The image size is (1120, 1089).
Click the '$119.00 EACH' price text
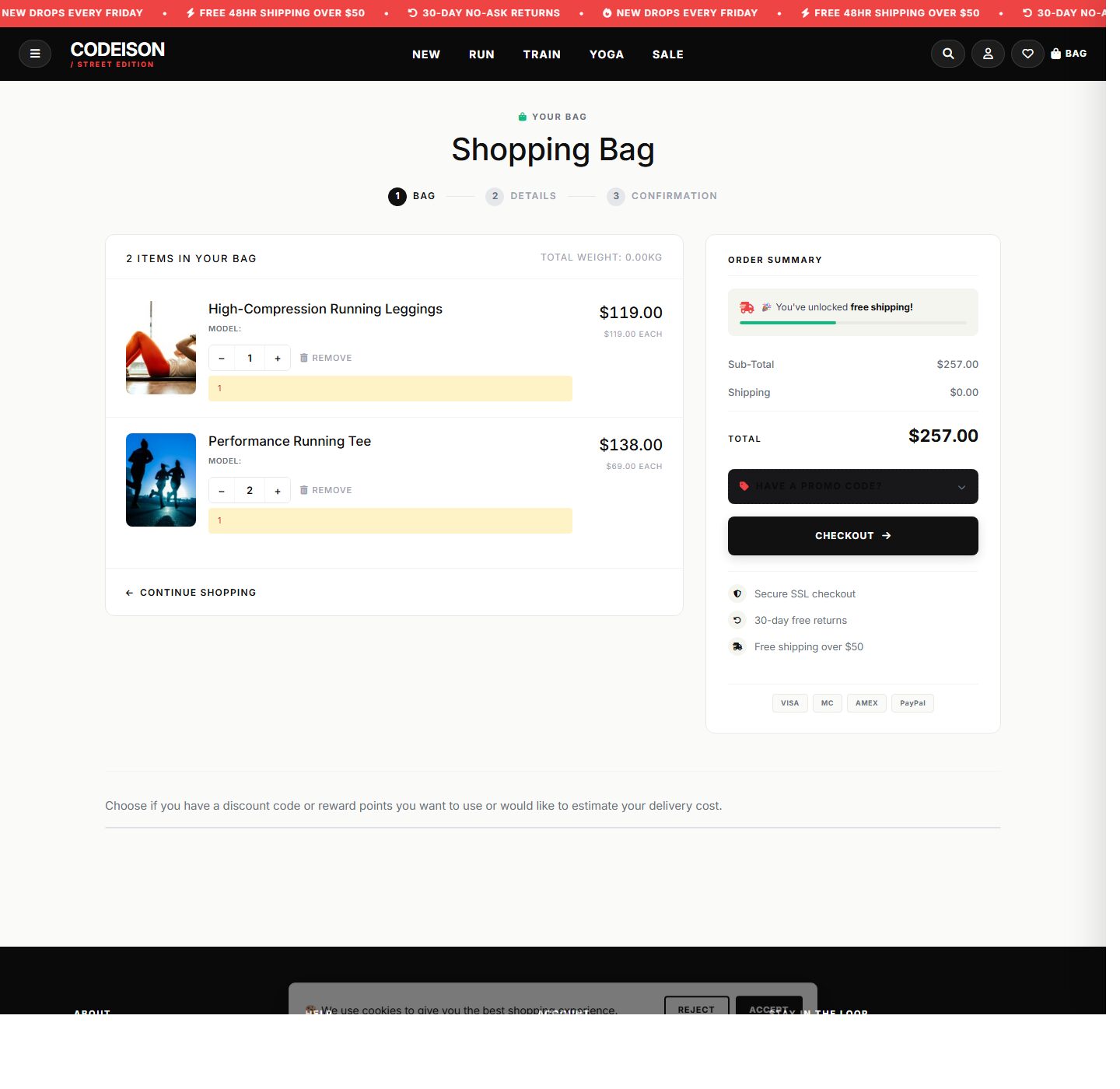(x=633, y=334)
